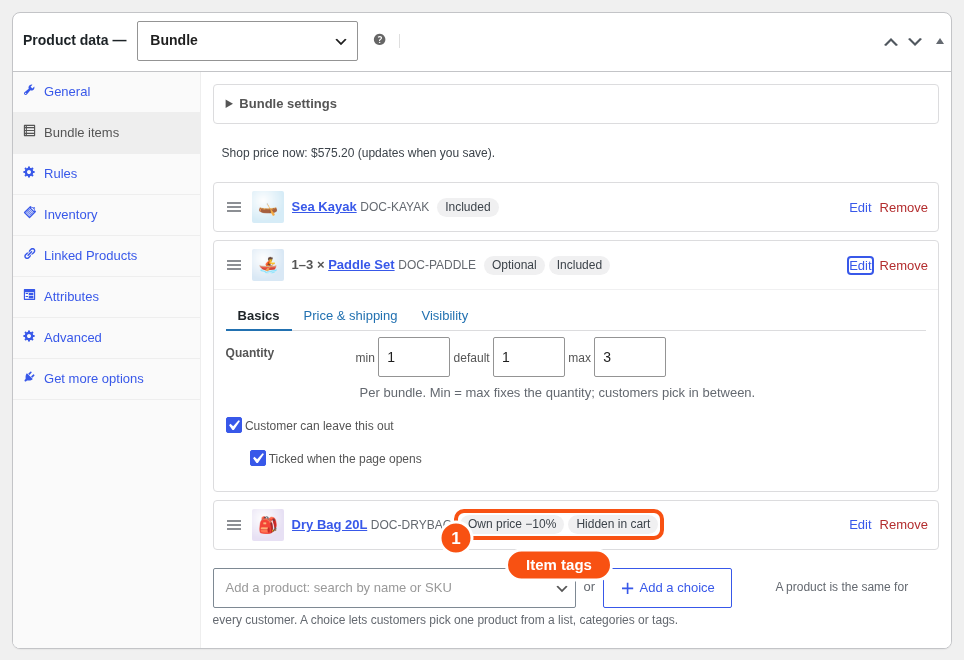
Task: Open the Bundle product type dropdown
Action: [247, 41]
